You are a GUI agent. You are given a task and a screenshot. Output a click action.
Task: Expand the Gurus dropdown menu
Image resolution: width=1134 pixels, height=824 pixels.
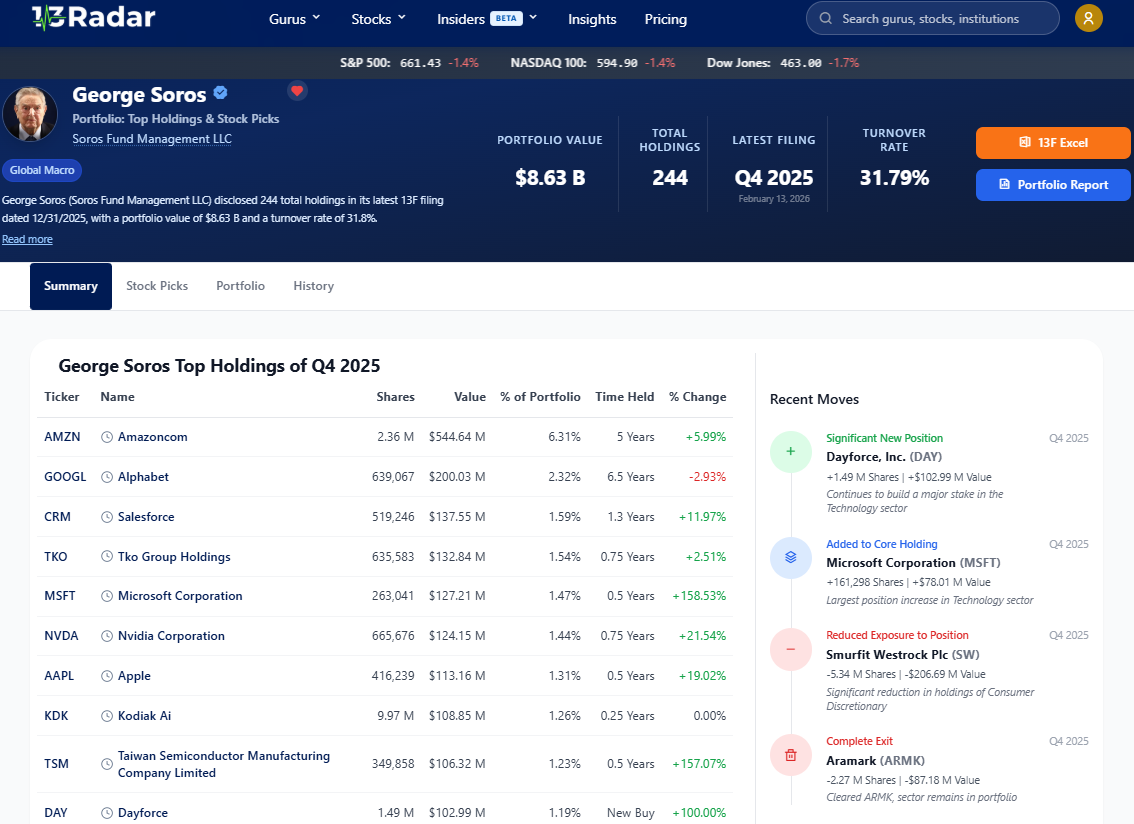(x=294, y=19)
